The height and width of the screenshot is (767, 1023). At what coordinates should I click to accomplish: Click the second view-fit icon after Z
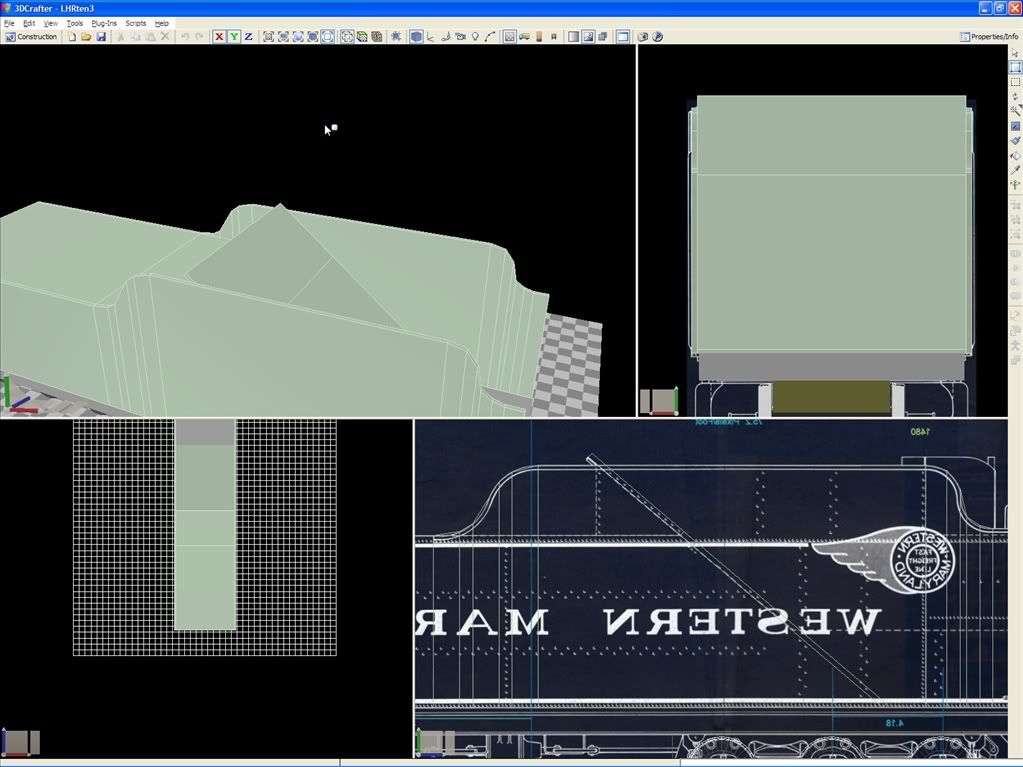283,37
